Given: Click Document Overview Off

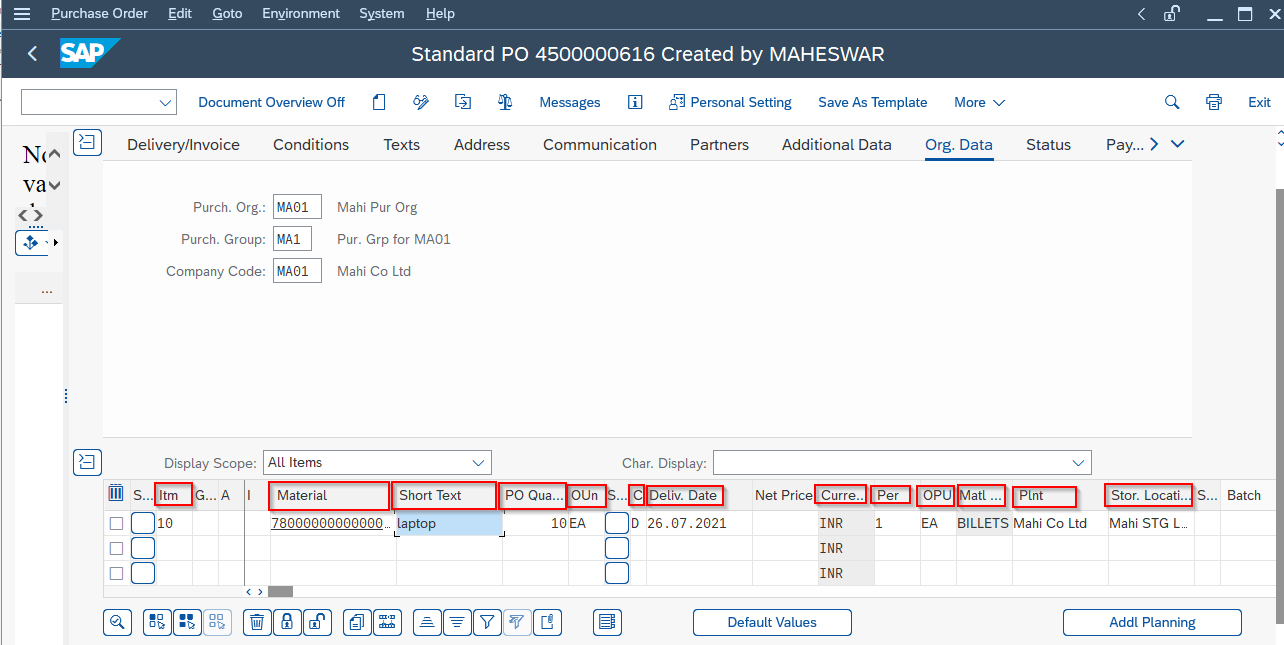Looking at the screenshot, I should pos(271,102).
